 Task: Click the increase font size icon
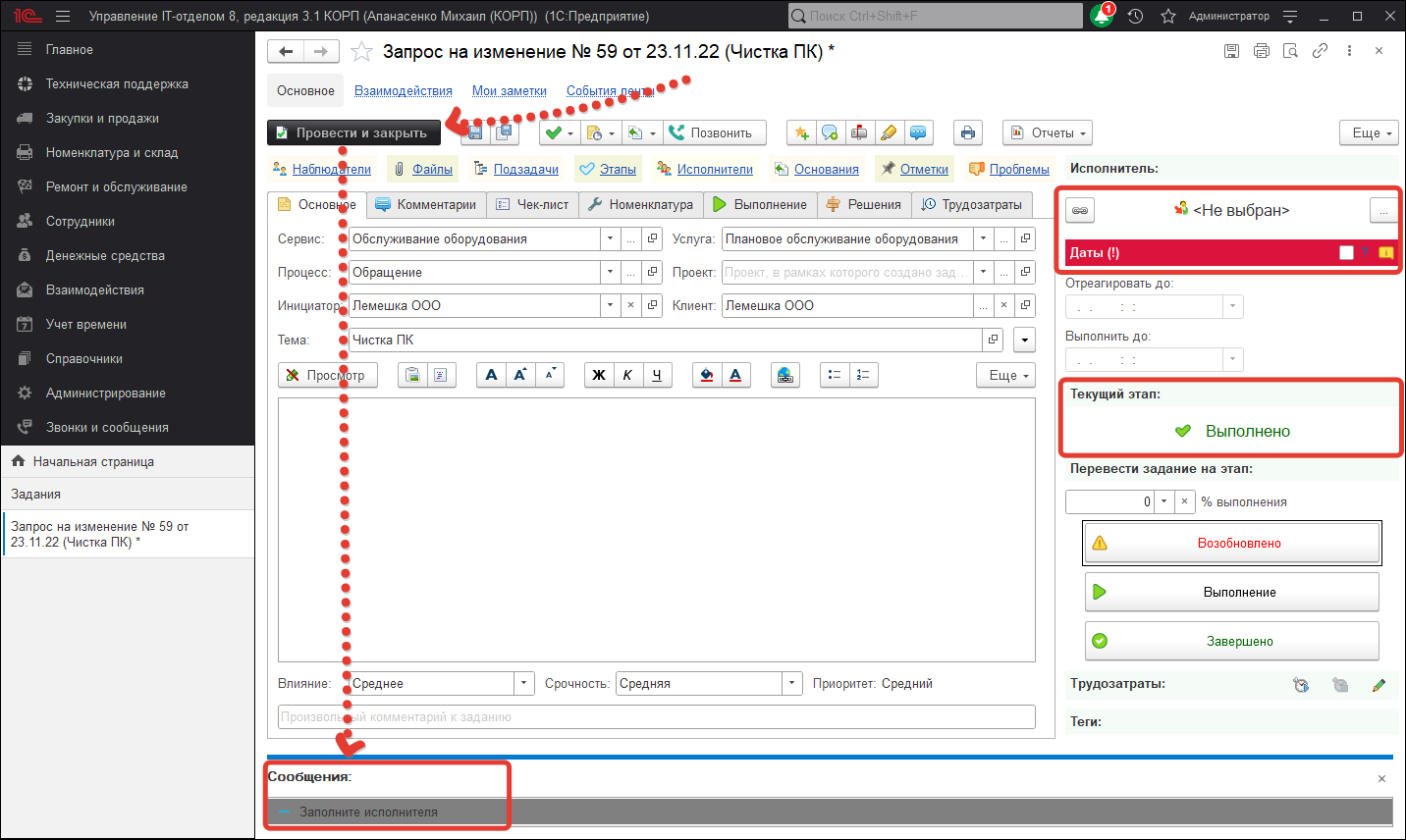click(520, 375)
